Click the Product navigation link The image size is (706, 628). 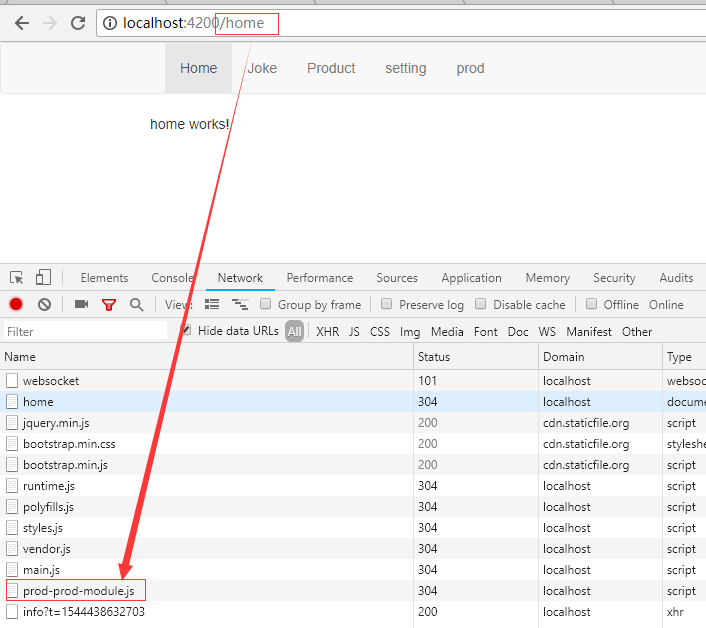[331, 68]
